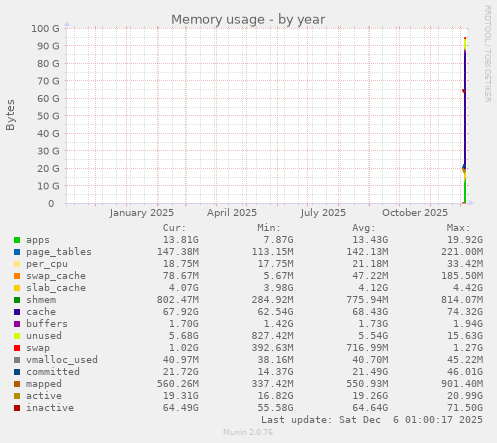Click the dark green shmem legend swatch
497x443 pixels.
(x=17, y=300)
